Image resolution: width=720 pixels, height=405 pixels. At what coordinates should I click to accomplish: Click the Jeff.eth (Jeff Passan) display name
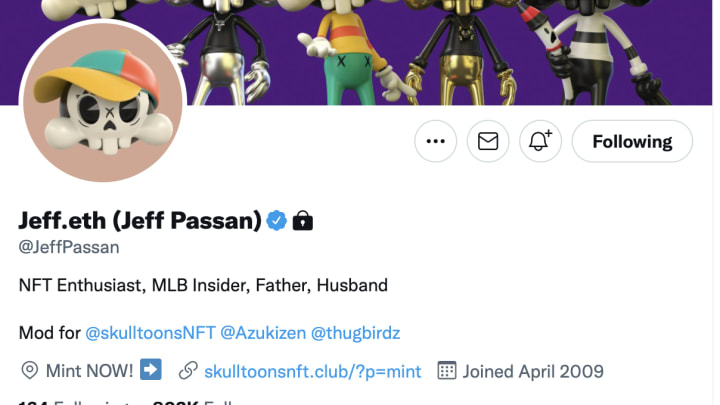tap(140, 220)
